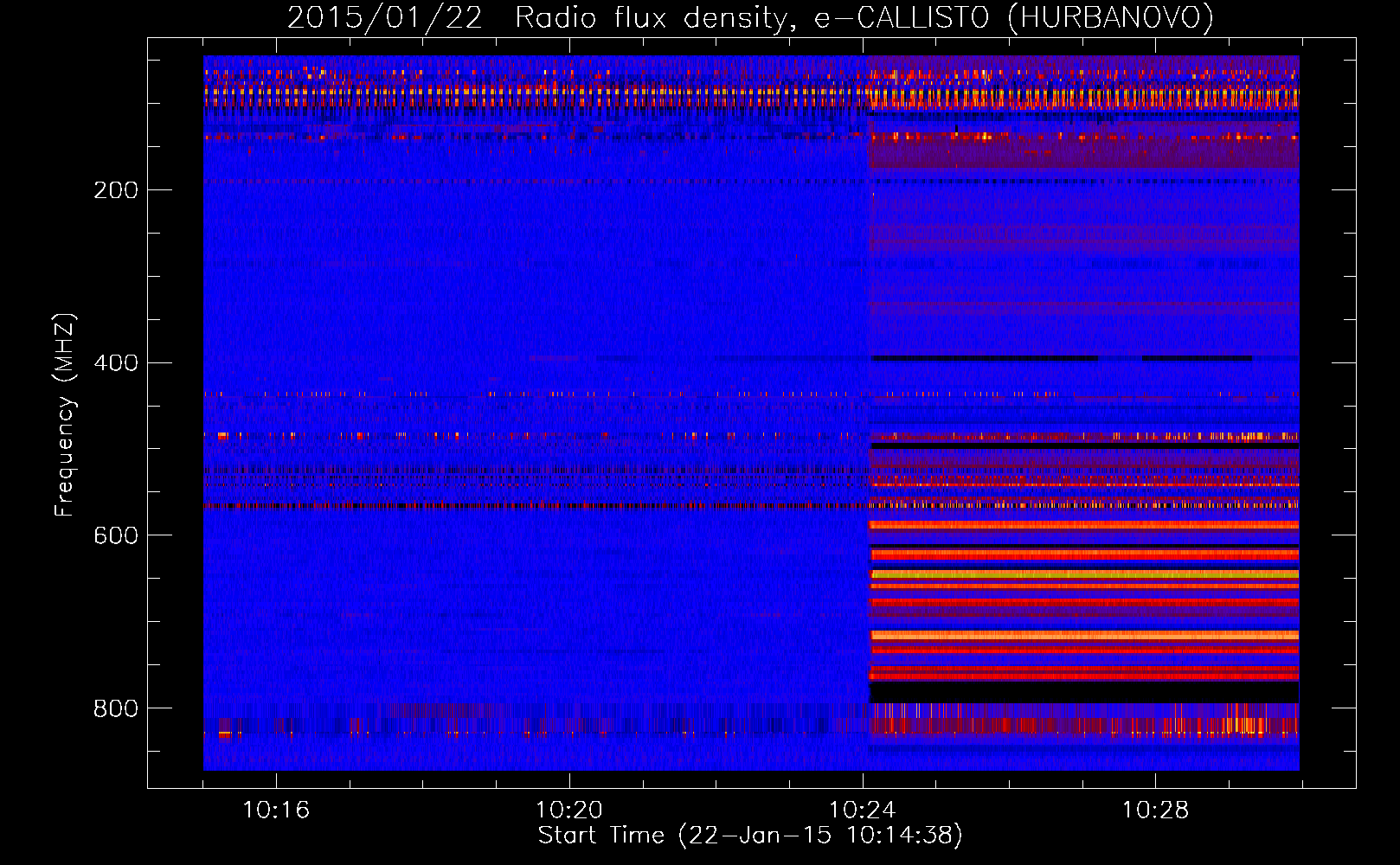Click the 'Start Time (22-Jan-15 10:14:38)' x-axis label
This screenshot has height=865, width=1400.
tap(750, 836)
